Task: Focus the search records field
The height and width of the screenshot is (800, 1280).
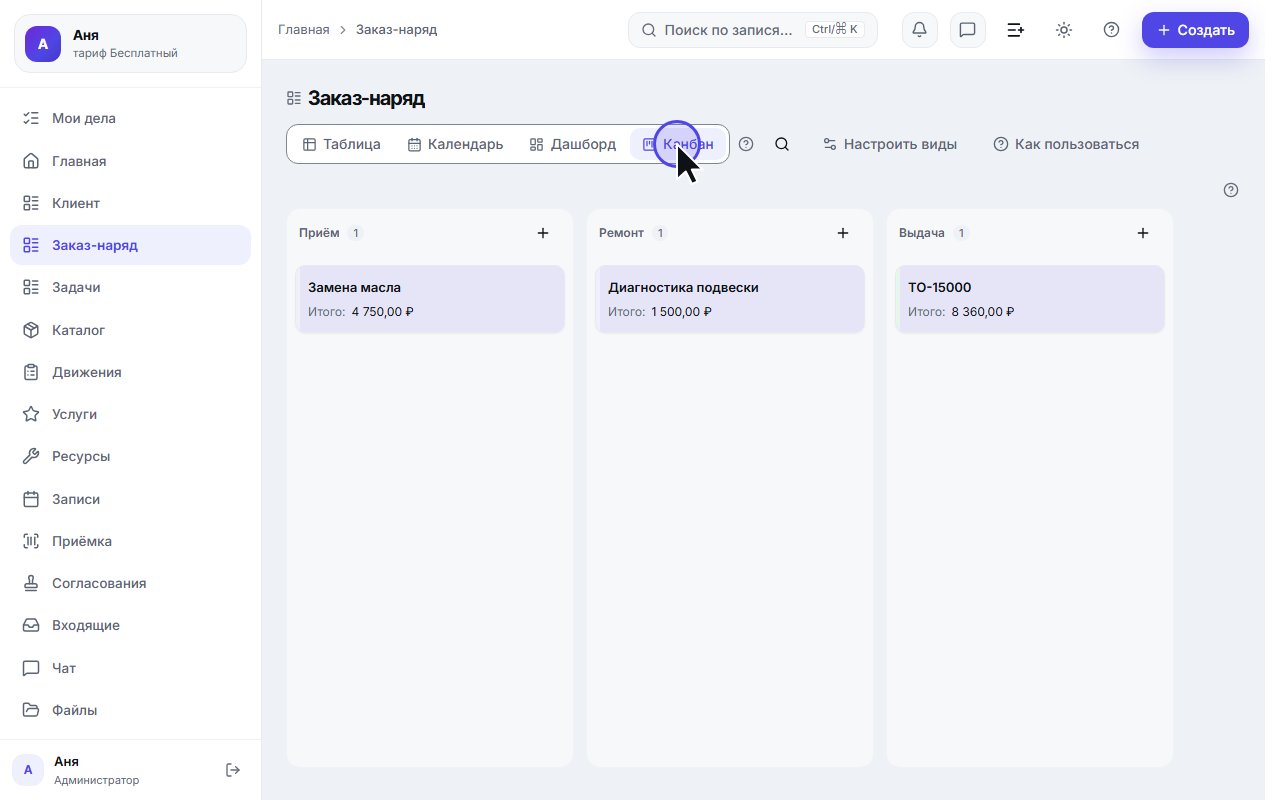Action: (752, 30)
